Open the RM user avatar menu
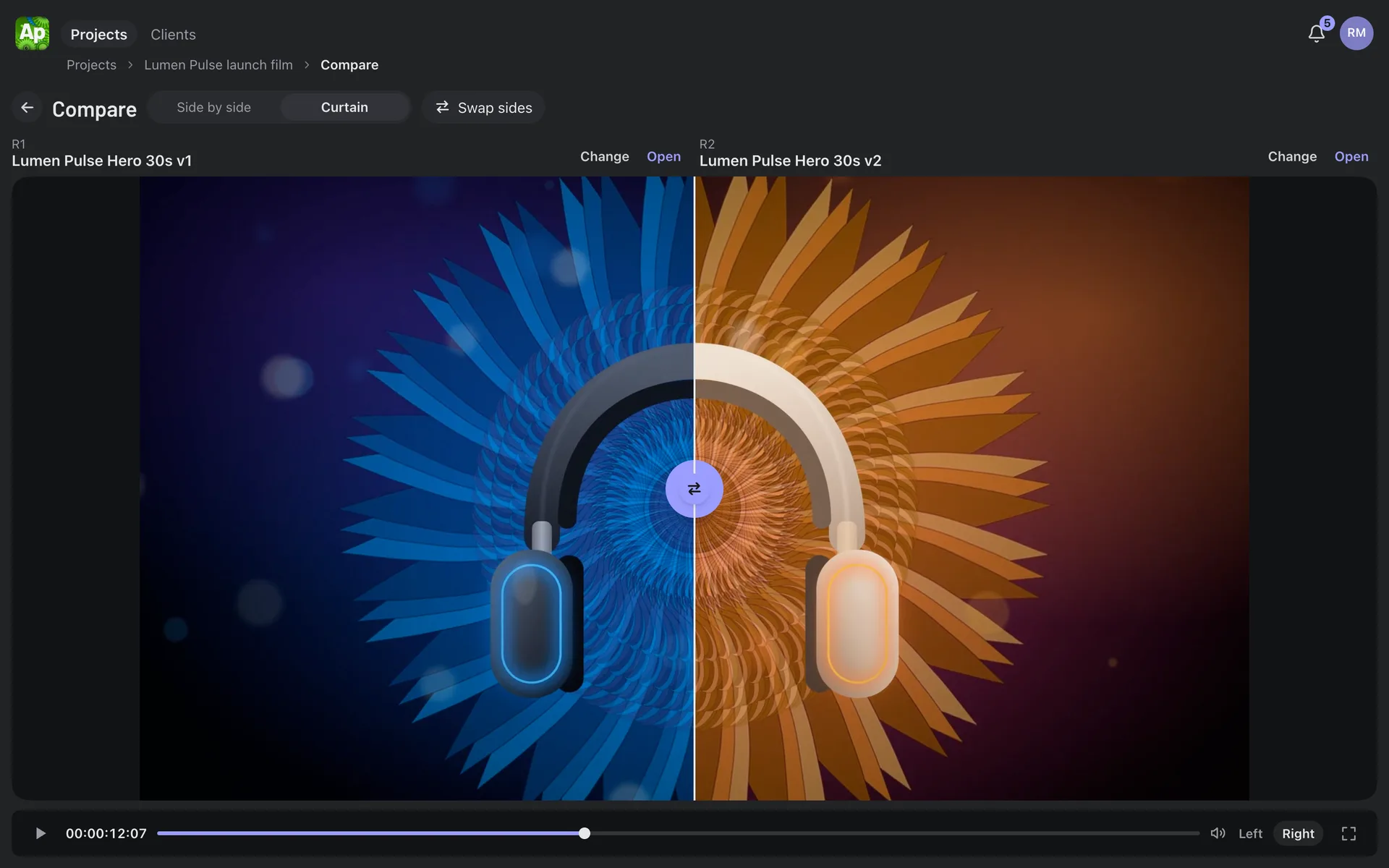This screenshot has height=868, width=1389. point(1356,33)
